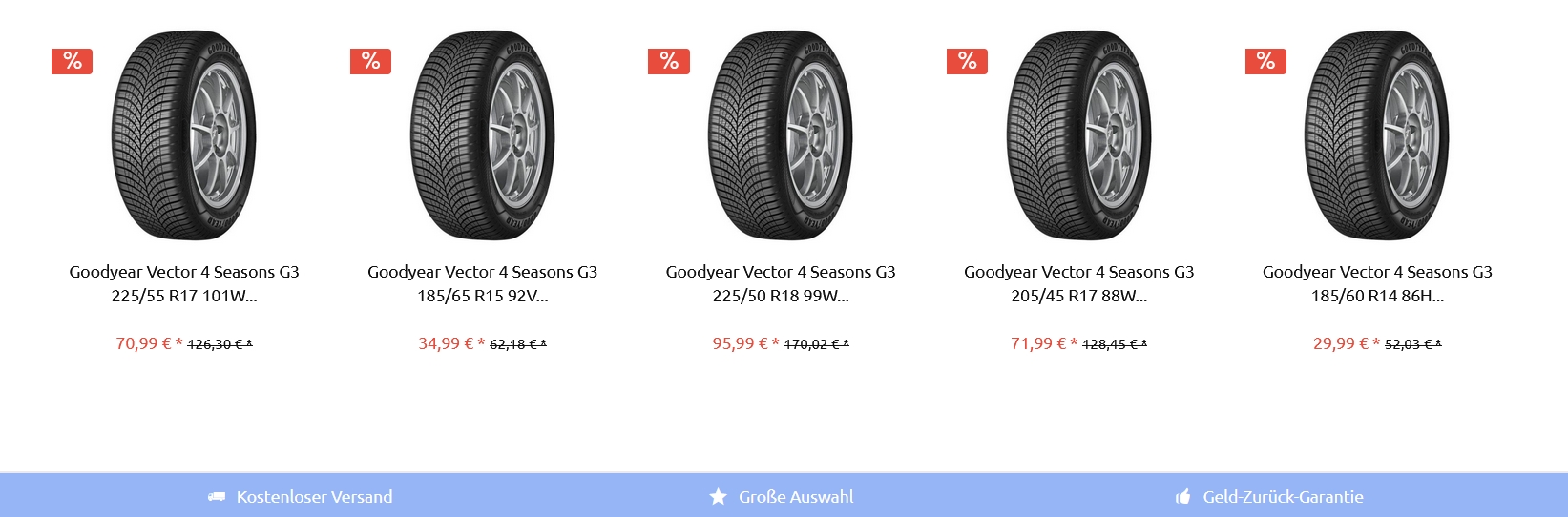Click the discount badge on the 225/55 R17 tire

pyautogui.click(x=73, y=61)
